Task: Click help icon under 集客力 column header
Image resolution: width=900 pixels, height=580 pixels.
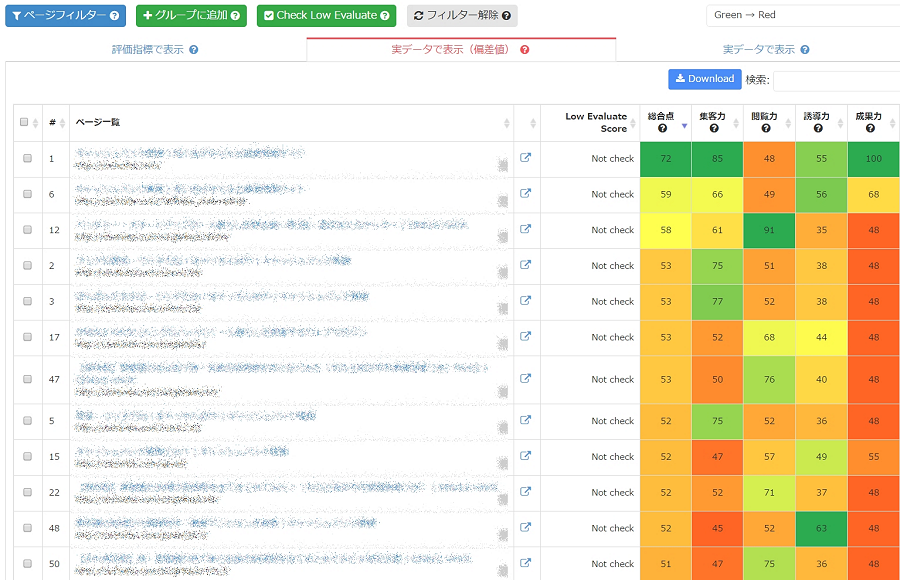Action: (x=714, y=128)
